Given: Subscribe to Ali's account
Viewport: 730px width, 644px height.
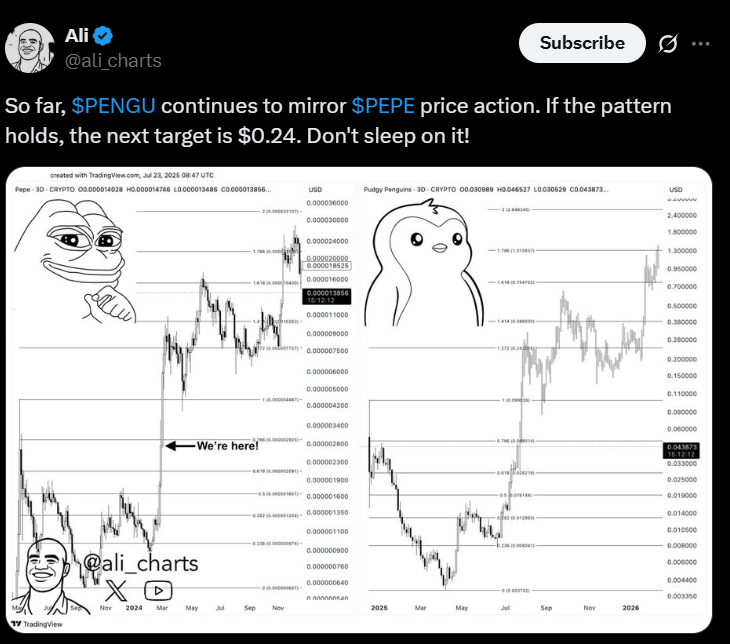Looking at the screenshot, I should pos(582,43).
